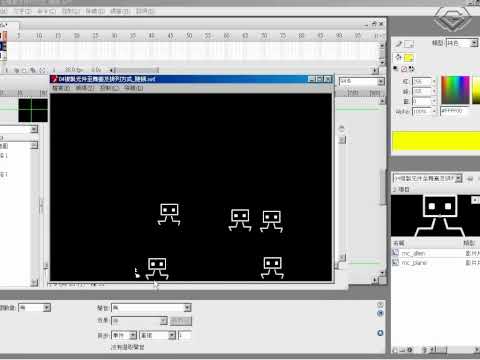Click the hex color value field

point(455,111)
